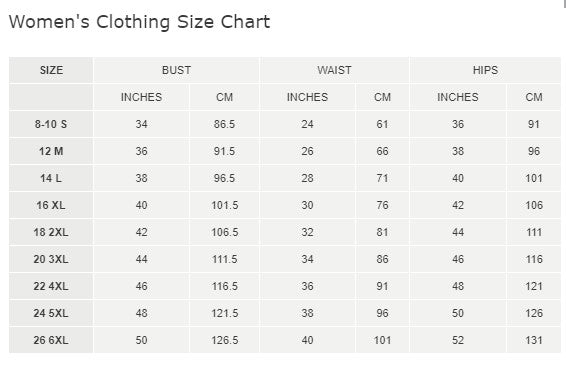Click the 126.5 bust CM cell
The image size is (566, 367).
225,340
